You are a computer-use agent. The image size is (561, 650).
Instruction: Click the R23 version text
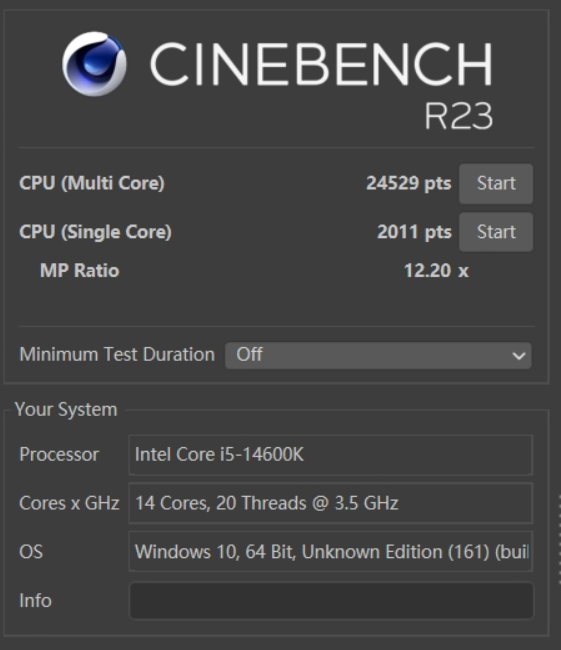pos(459,116)
